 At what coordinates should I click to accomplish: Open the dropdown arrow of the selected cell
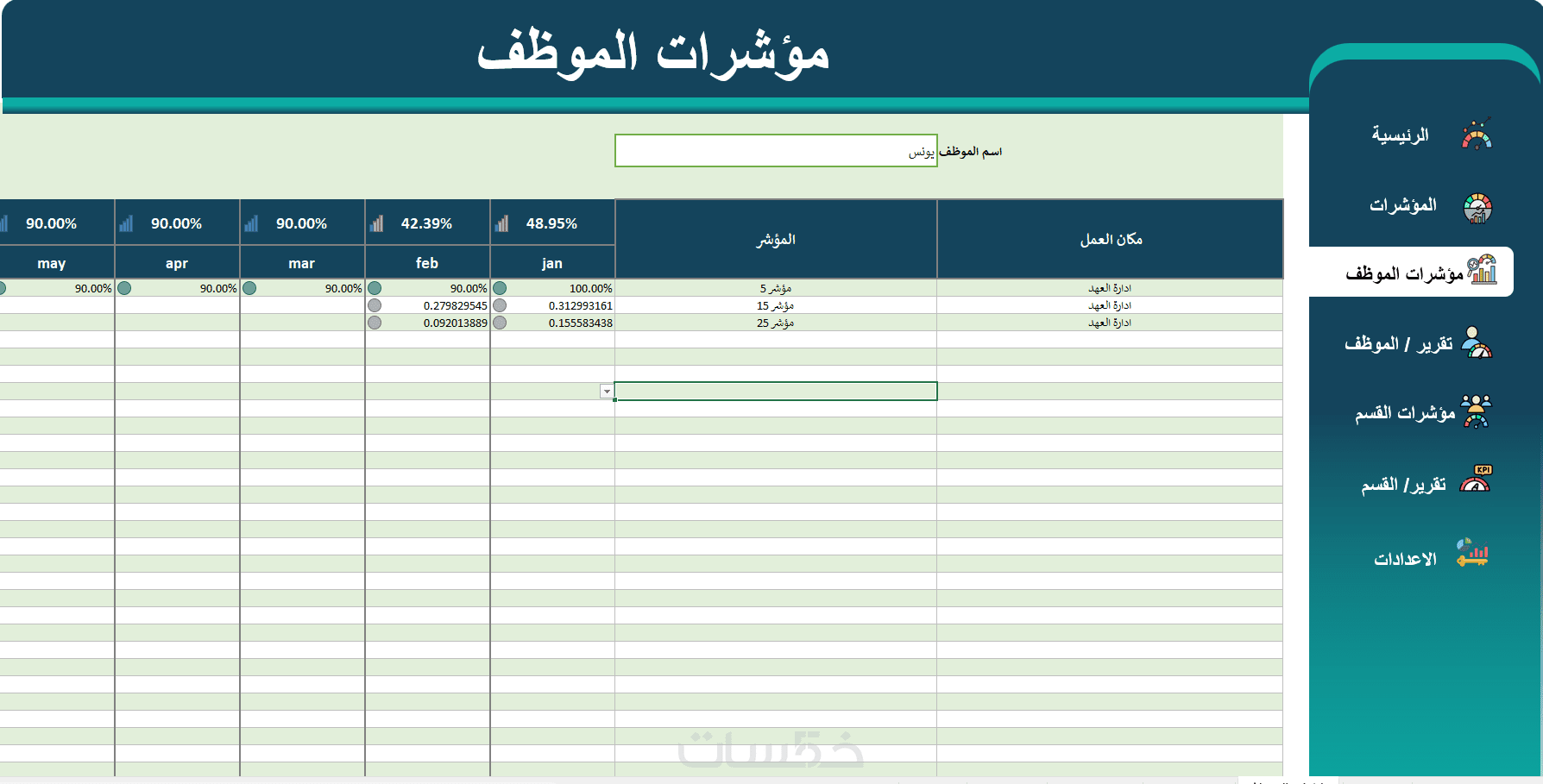tap(607, 392)
